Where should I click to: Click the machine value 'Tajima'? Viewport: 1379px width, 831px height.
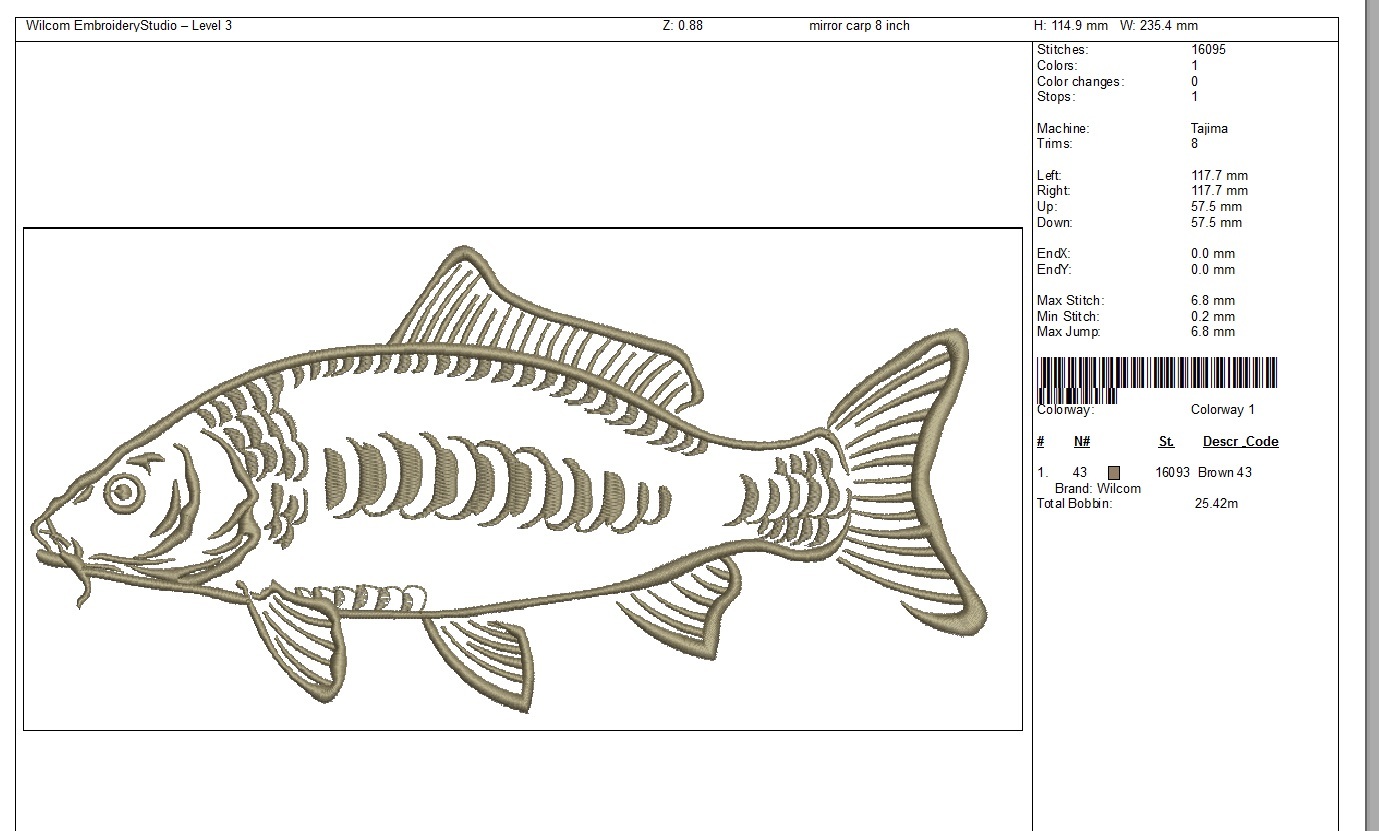point(1209,129)
